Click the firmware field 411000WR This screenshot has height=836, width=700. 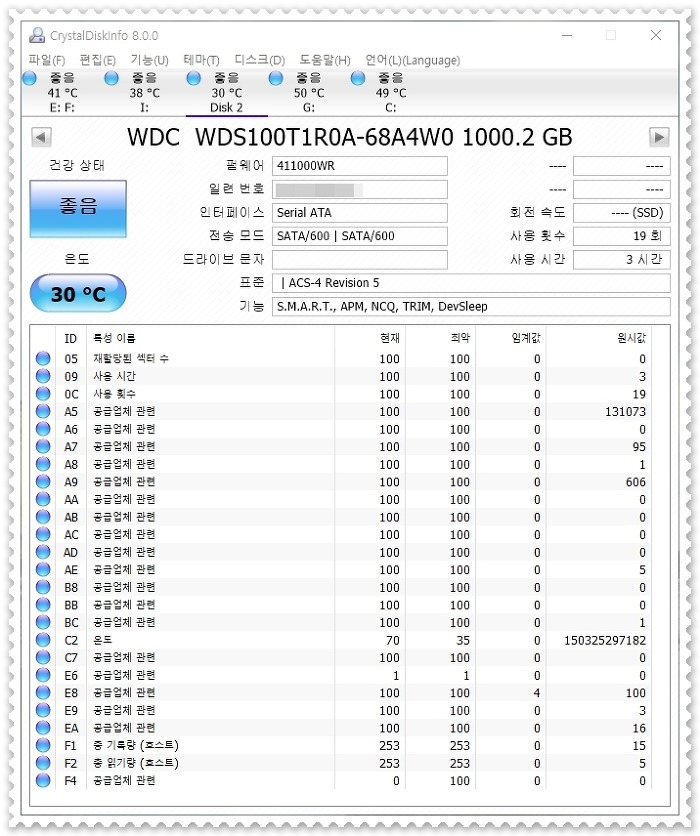(x=359, y=166)
